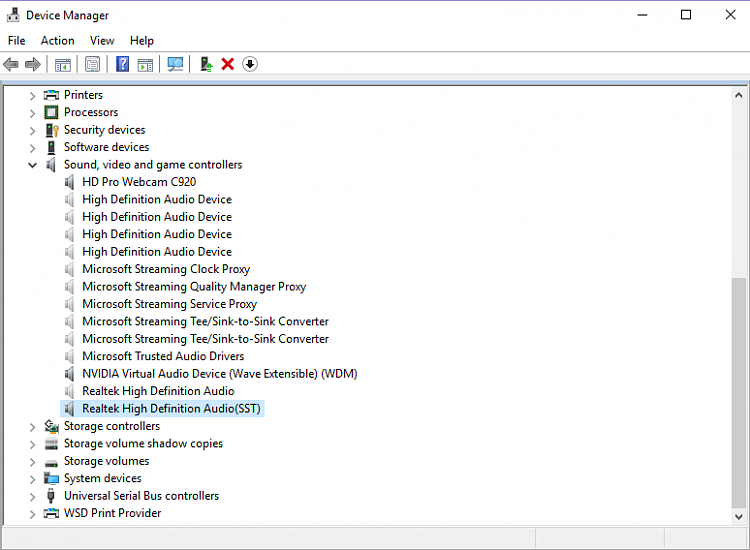Screen dimensions: 750x550
Task: Expand the Printers category
Action: pos(32,95)
